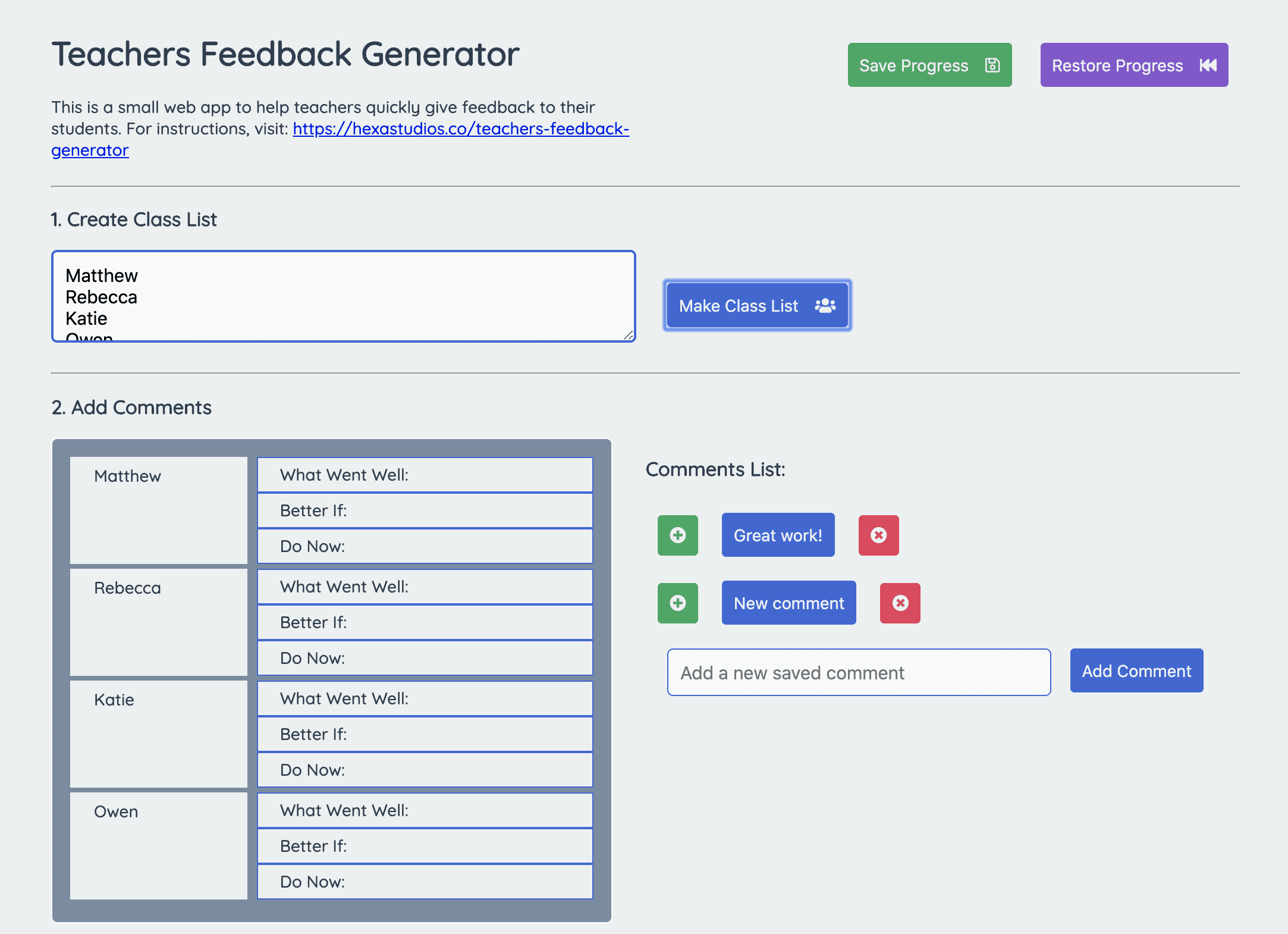Image resolution: width=1288 pixels, height=934 pixels.
Task: Click the green plus icon beside New comment
Action: (677, 603)
